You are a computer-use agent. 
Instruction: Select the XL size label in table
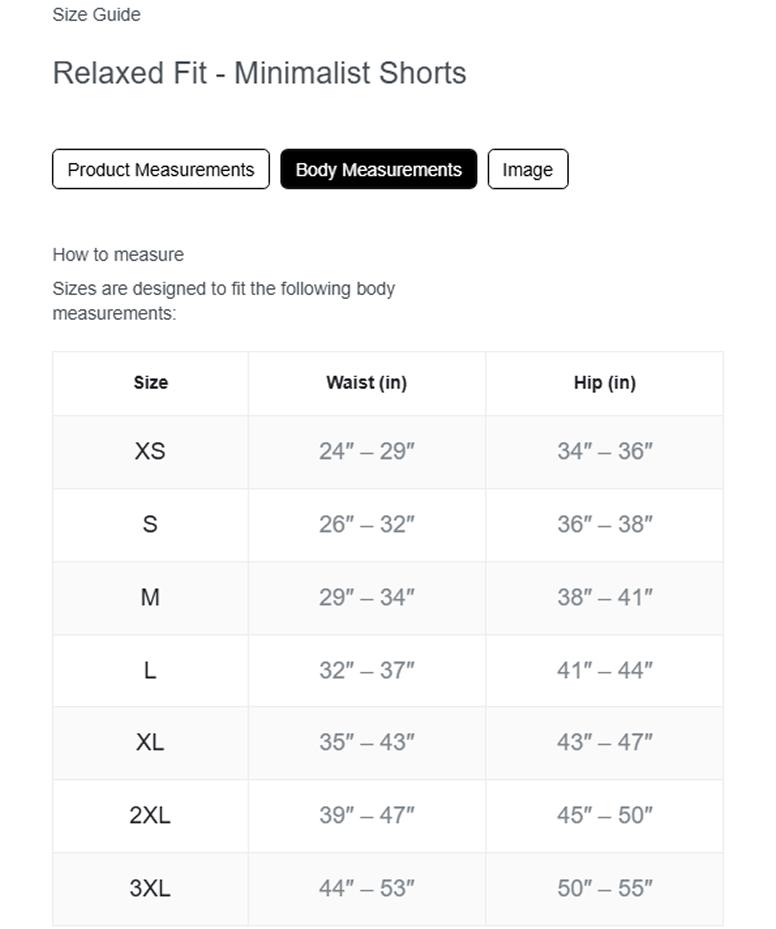[x=150, y=743]
